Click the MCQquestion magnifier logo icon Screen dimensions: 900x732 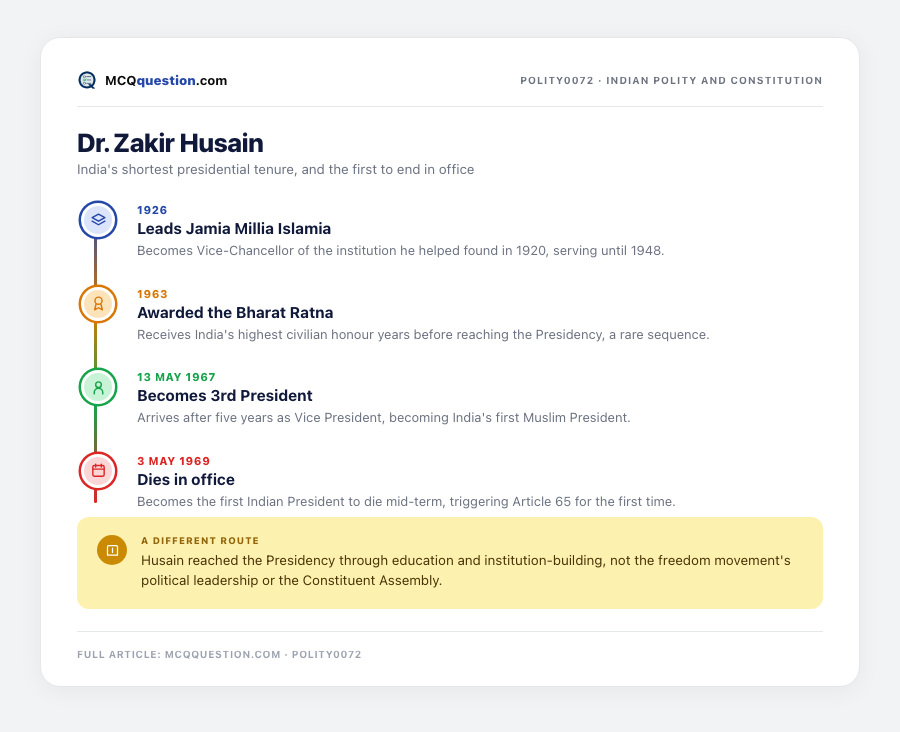pos(87,80)
